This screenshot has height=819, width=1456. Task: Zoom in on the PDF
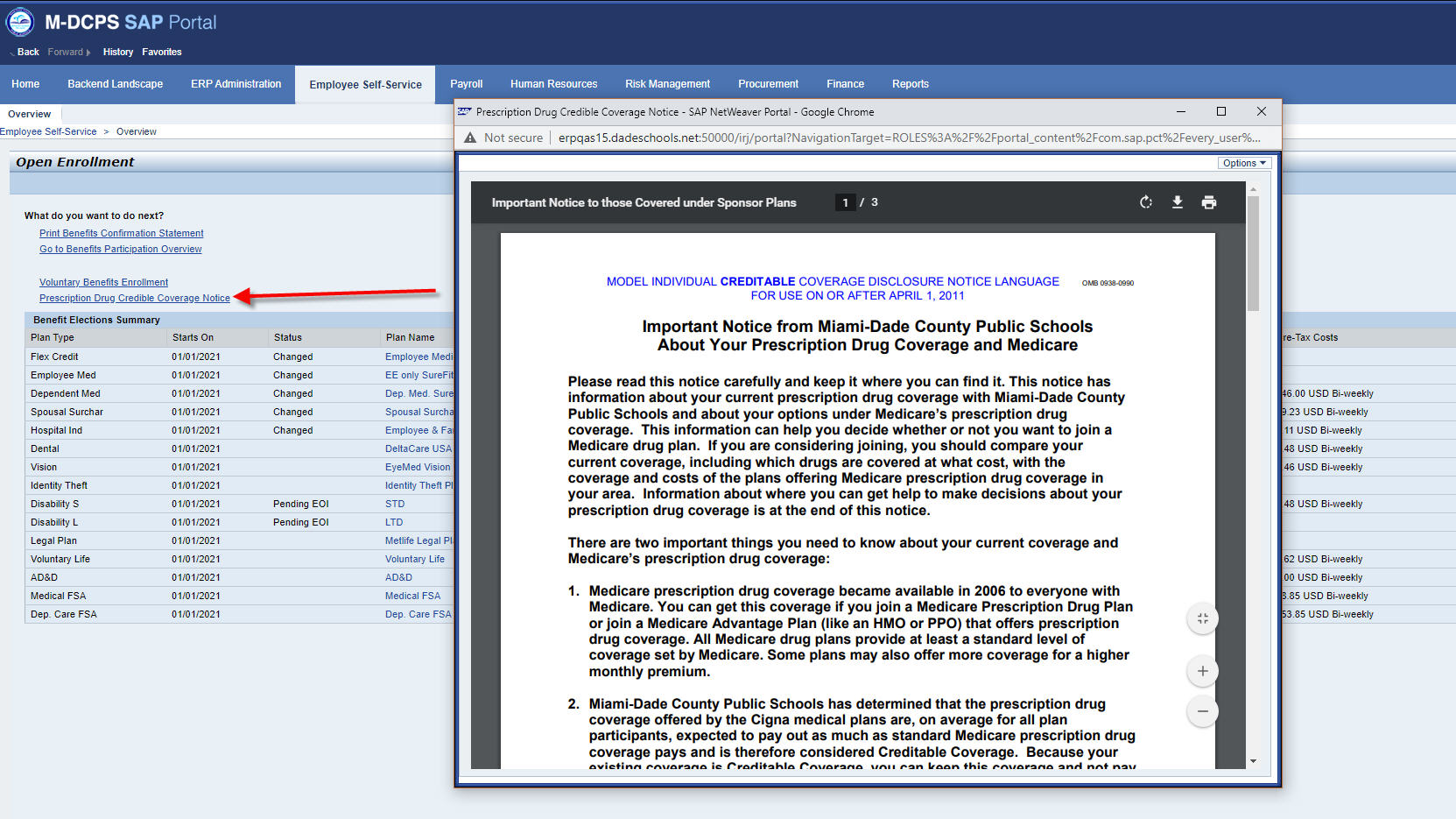pyautogui.click(x=1203, y=671)
